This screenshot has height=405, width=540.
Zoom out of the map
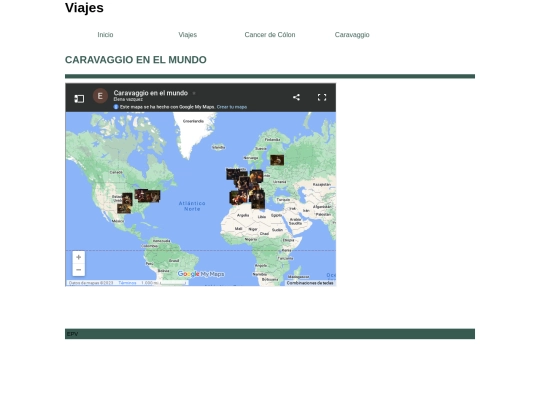[79, 270]
